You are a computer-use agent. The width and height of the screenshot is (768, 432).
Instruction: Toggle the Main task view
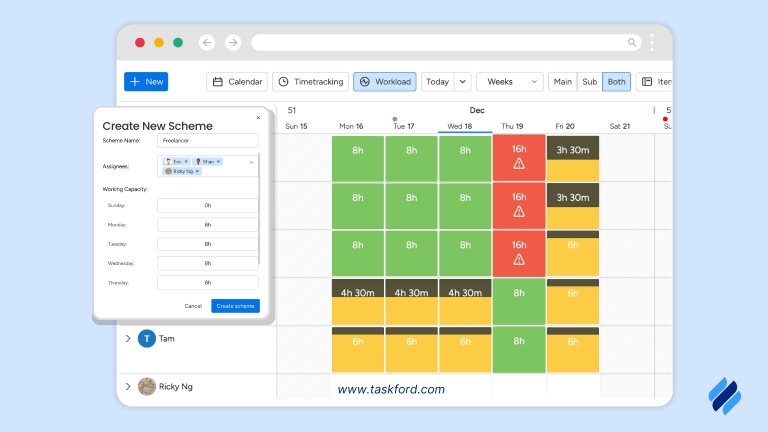tap(563, 82)
